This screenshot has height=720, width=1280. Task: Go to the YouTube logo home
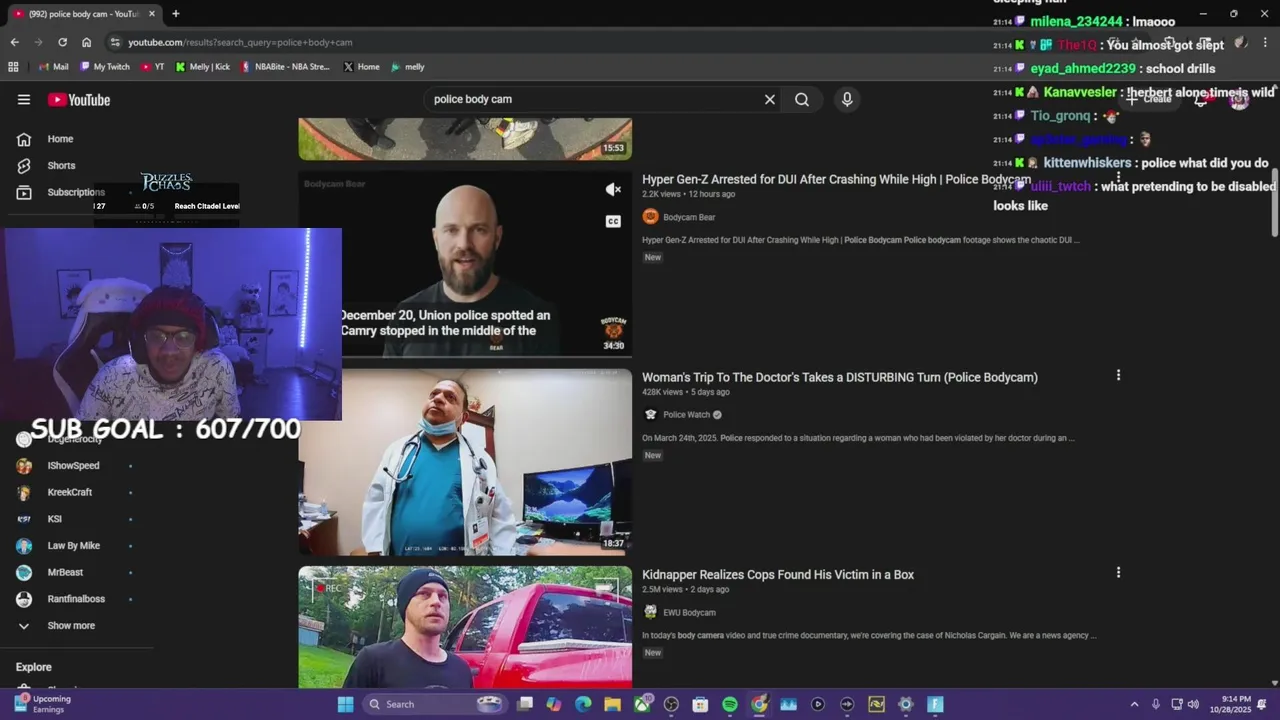pos(79,99)
